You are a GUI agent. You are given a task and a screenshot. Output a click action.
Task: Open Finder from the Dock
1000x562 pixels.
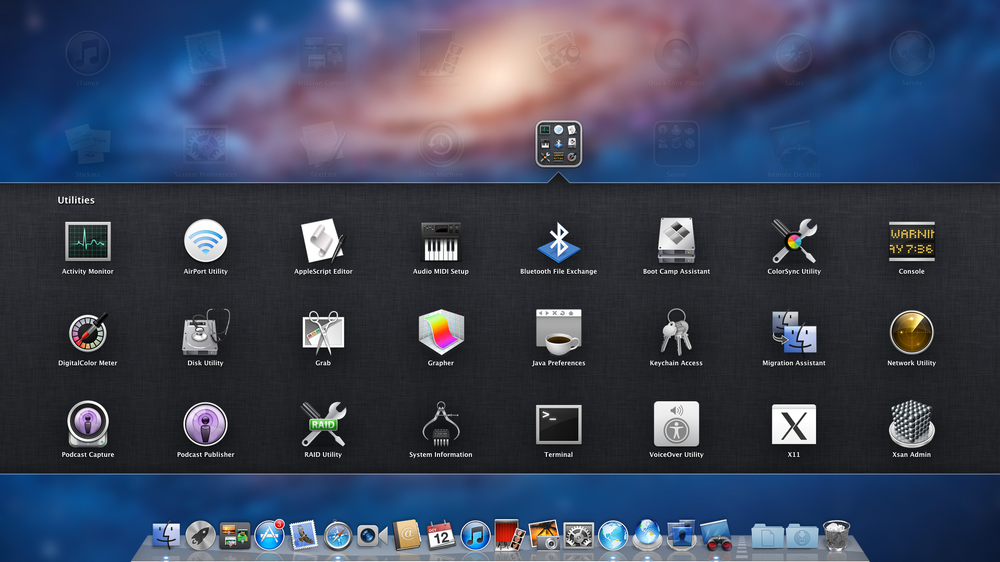(x=166, y=535)
